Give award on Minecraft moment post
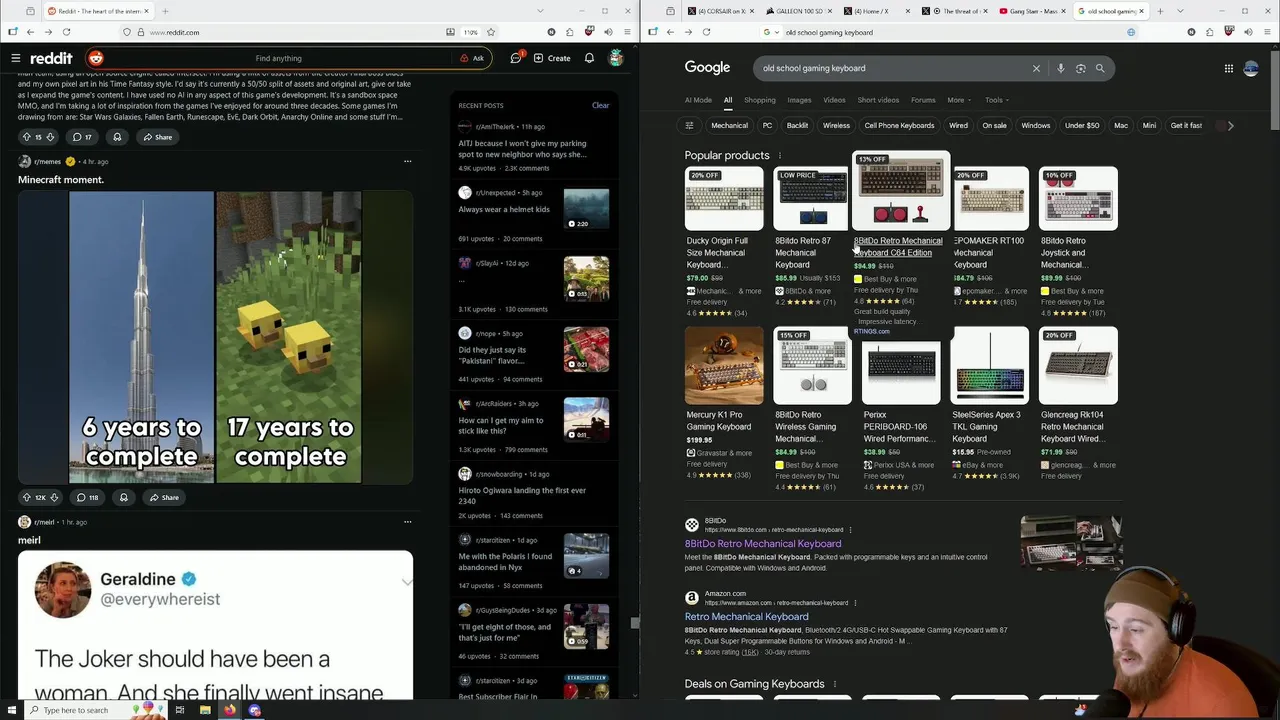 pyautogui.click(x=124, y=497)
